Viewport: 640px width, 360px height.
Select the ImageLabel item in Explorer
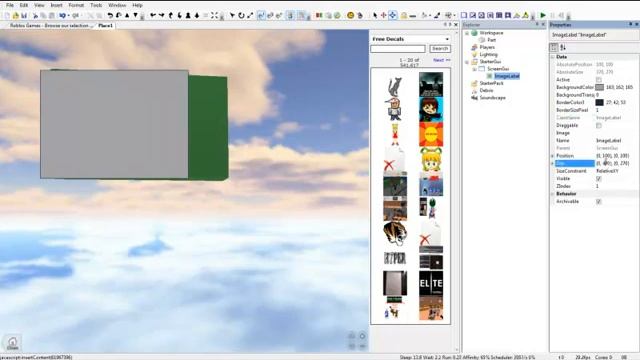coord(507,76)
